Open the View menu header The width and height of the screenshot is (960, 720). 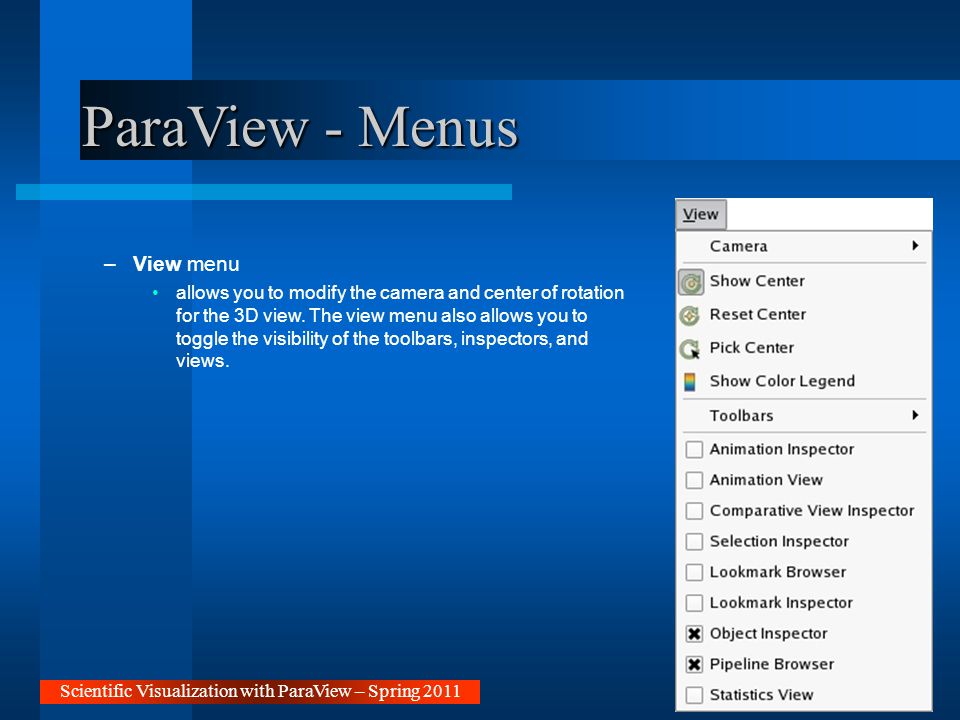[x=701, y=214]
